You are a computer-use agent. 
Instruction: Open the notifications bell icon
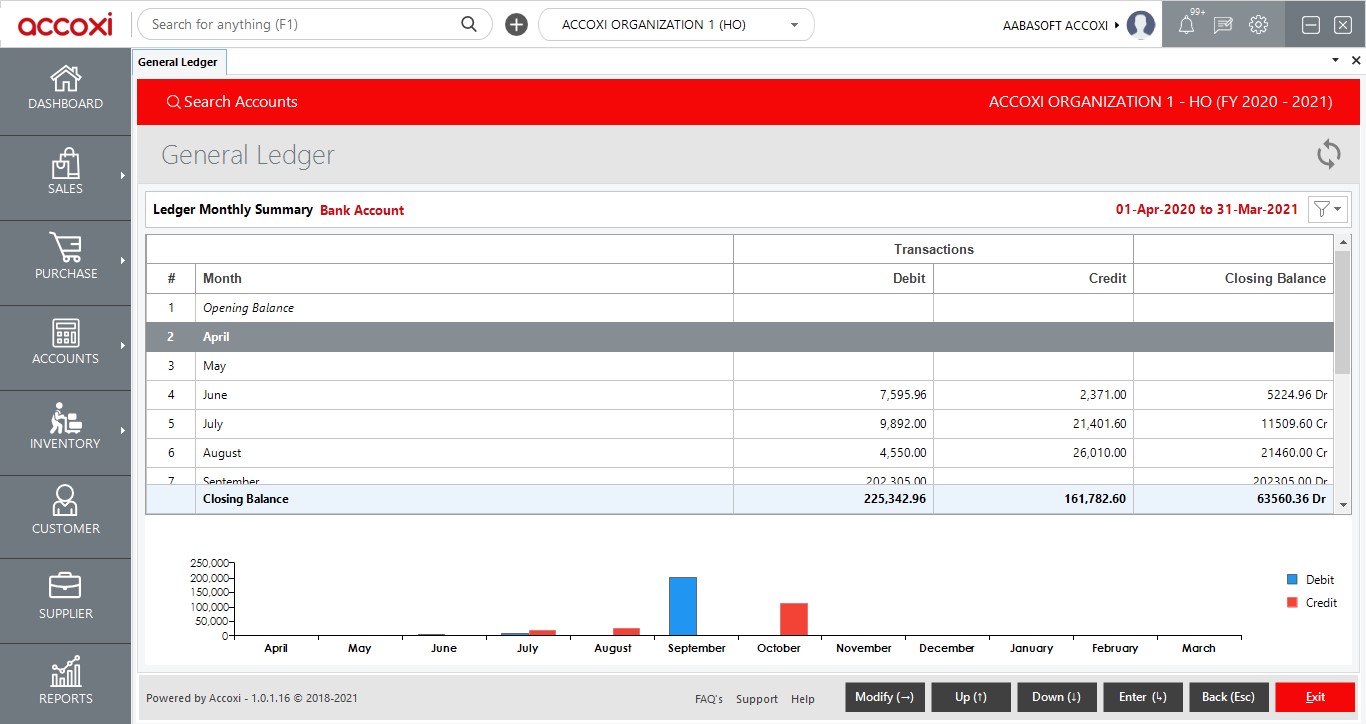coord(1186,25)
